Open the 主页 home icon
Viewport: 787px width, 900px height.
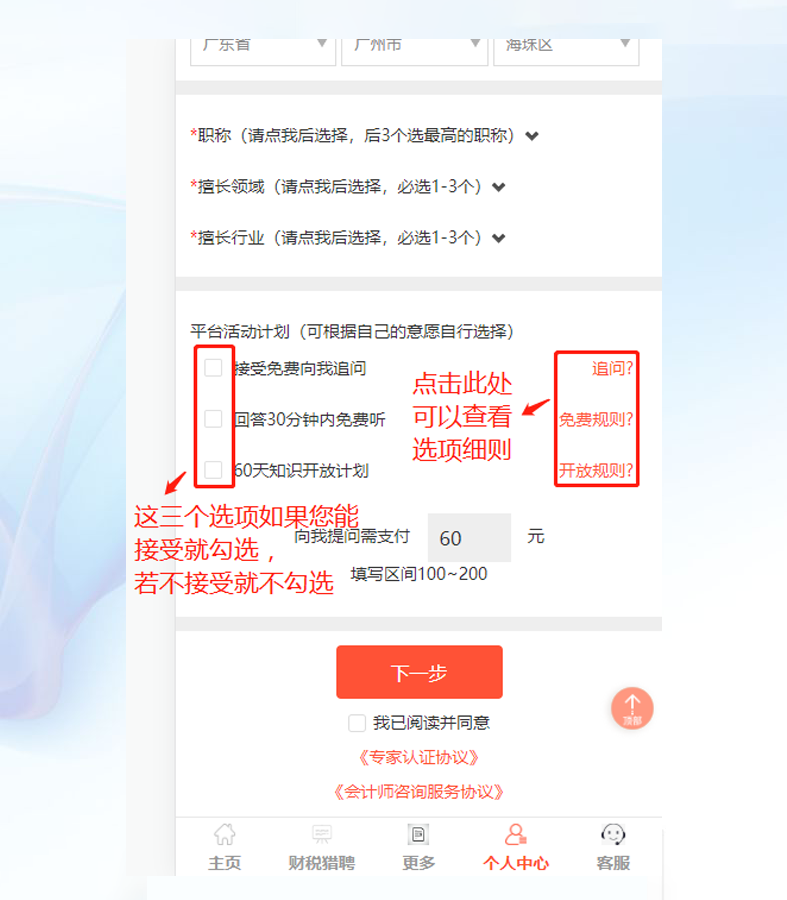point(224,835)
